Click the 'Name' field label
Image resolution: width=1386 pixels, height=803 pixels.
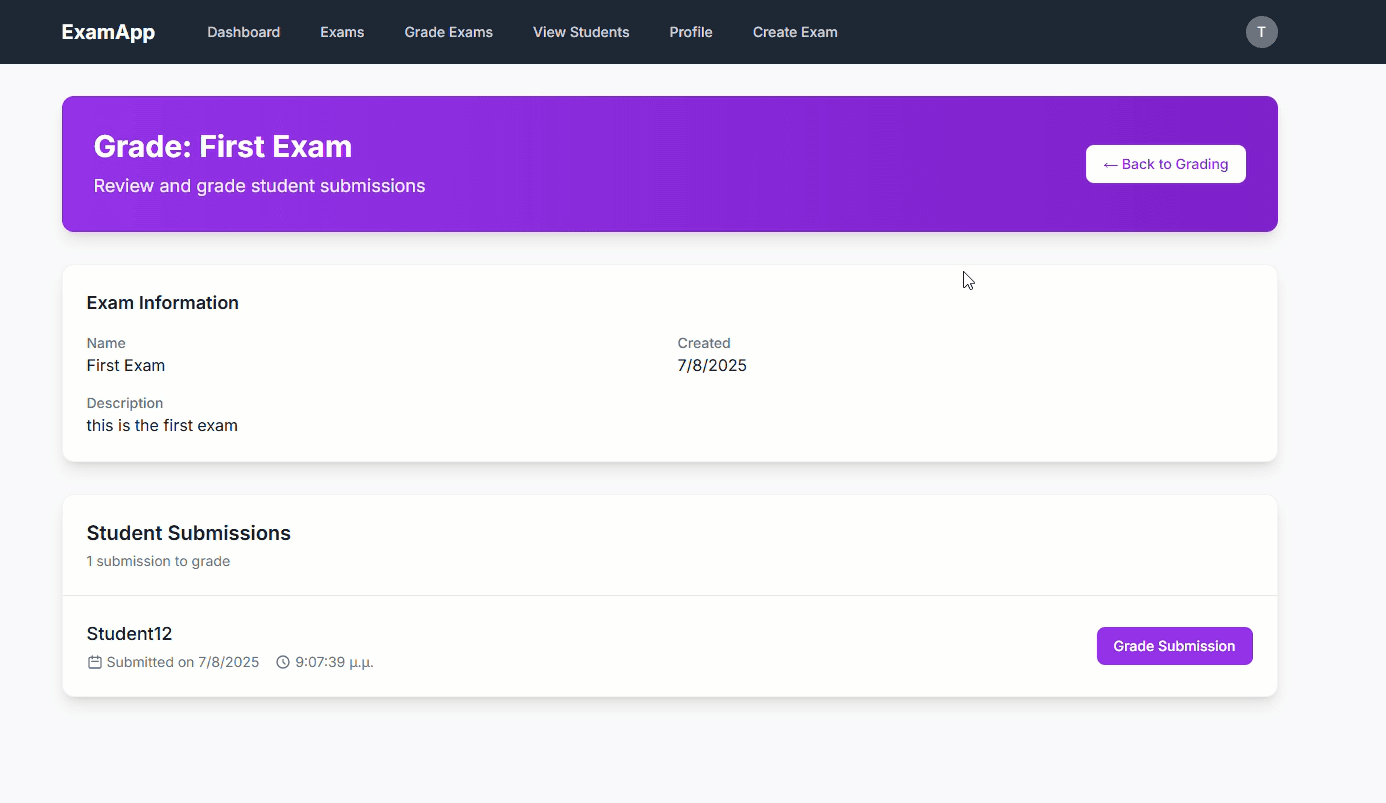pos(106,343)
